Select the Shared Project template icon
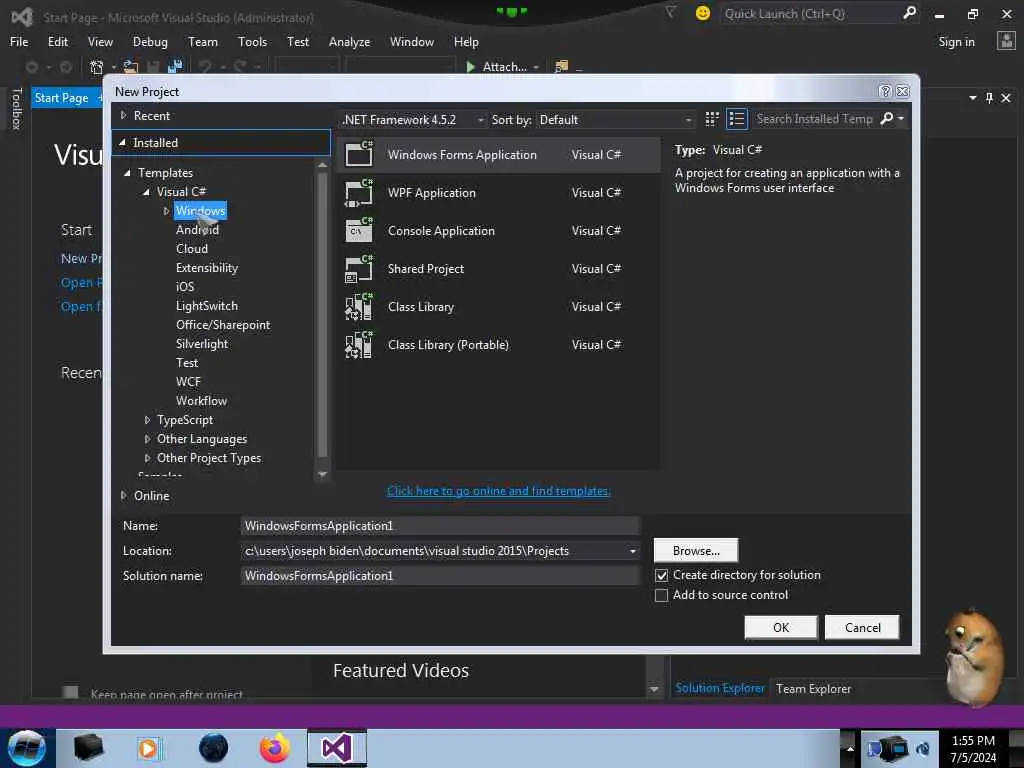The height and width of the screenshot is (768, 1024). click(359, 268)
